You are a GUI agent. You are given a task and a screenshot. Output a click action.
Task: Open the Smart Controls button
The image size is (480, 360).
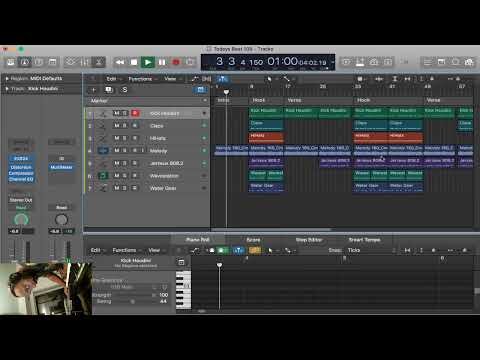[x=71, y=62]
